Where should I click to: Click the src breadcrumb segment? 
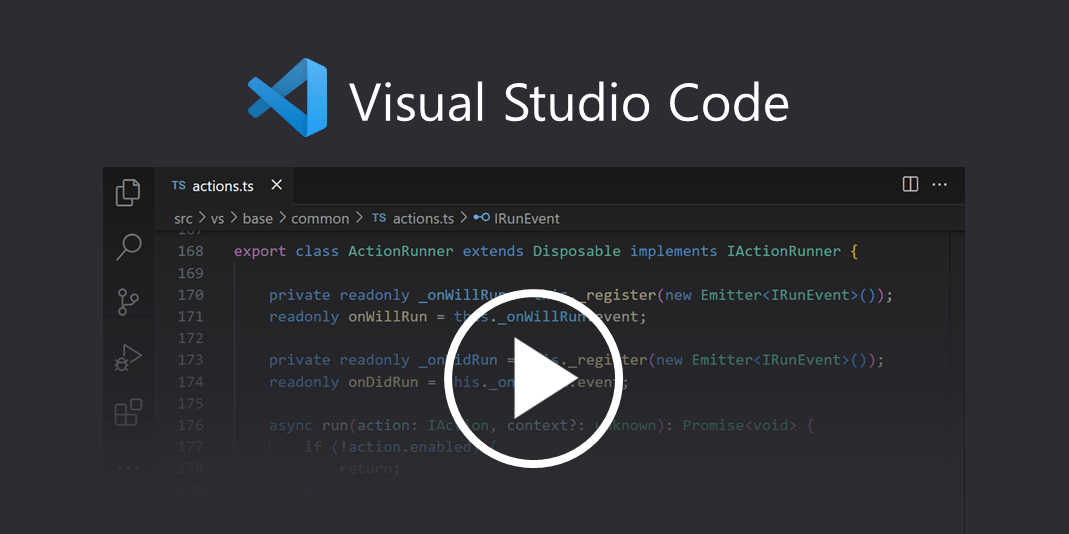(x=183, y=219)
